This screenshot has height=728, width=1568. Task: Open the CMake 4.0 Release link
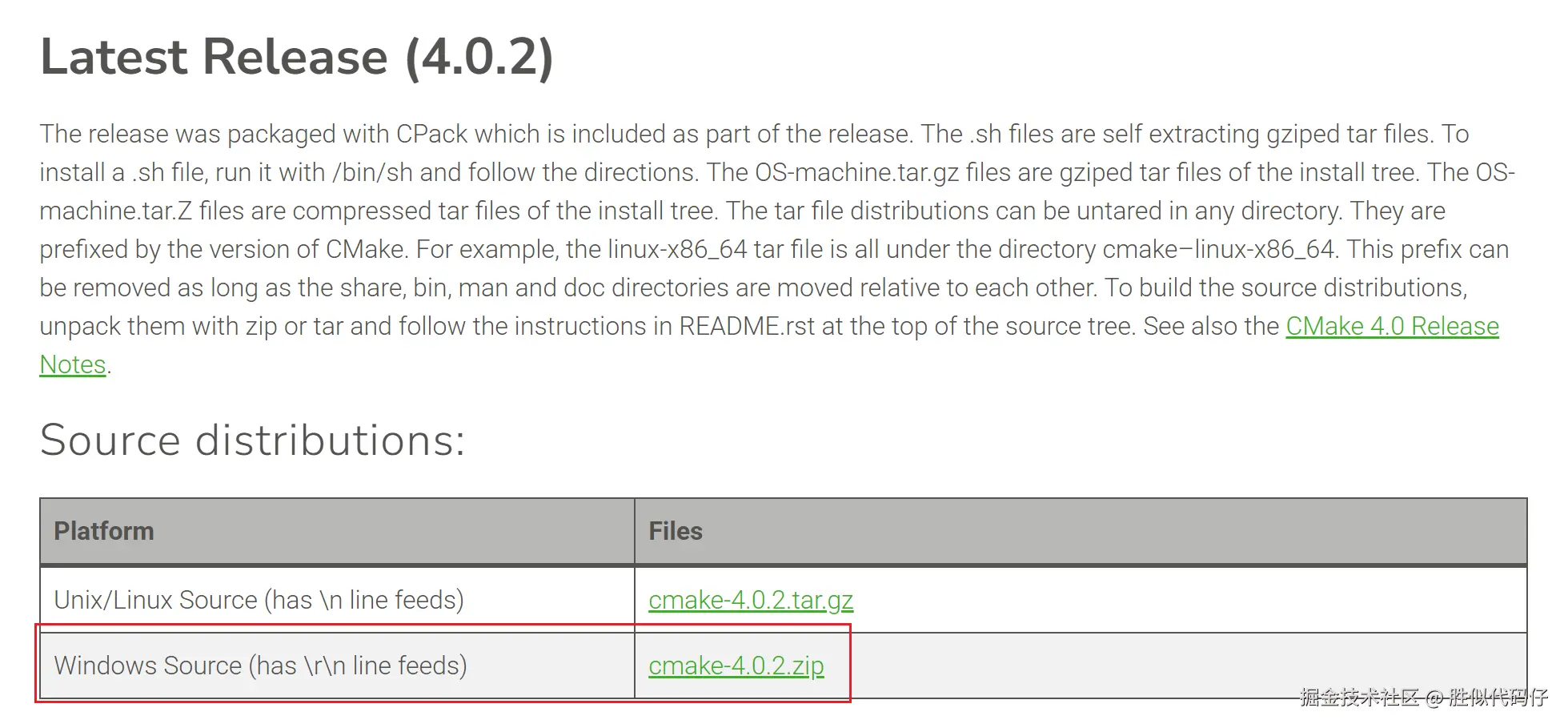1391,326
